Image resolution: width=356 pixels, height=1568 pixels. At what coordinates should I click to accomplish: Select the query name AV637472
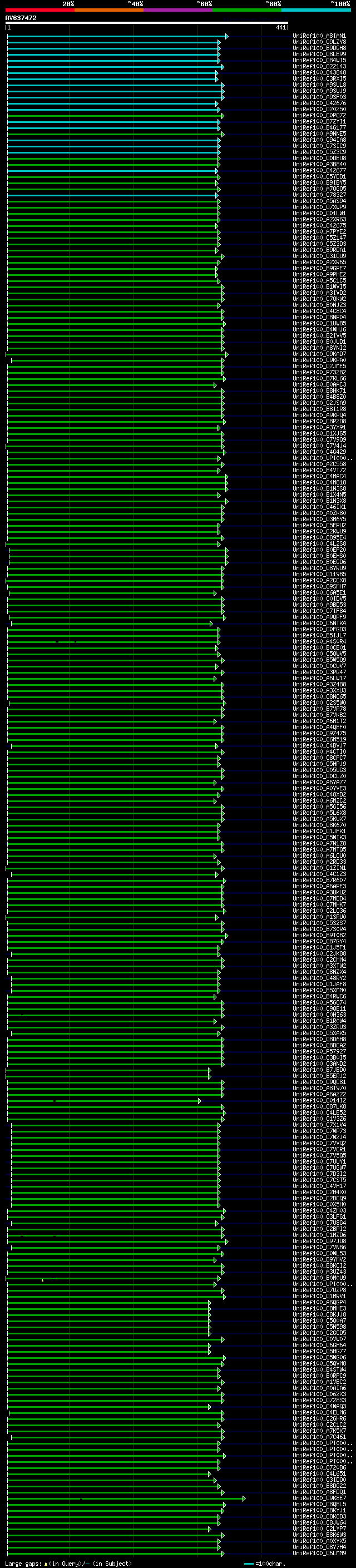[x=21, y=18]
